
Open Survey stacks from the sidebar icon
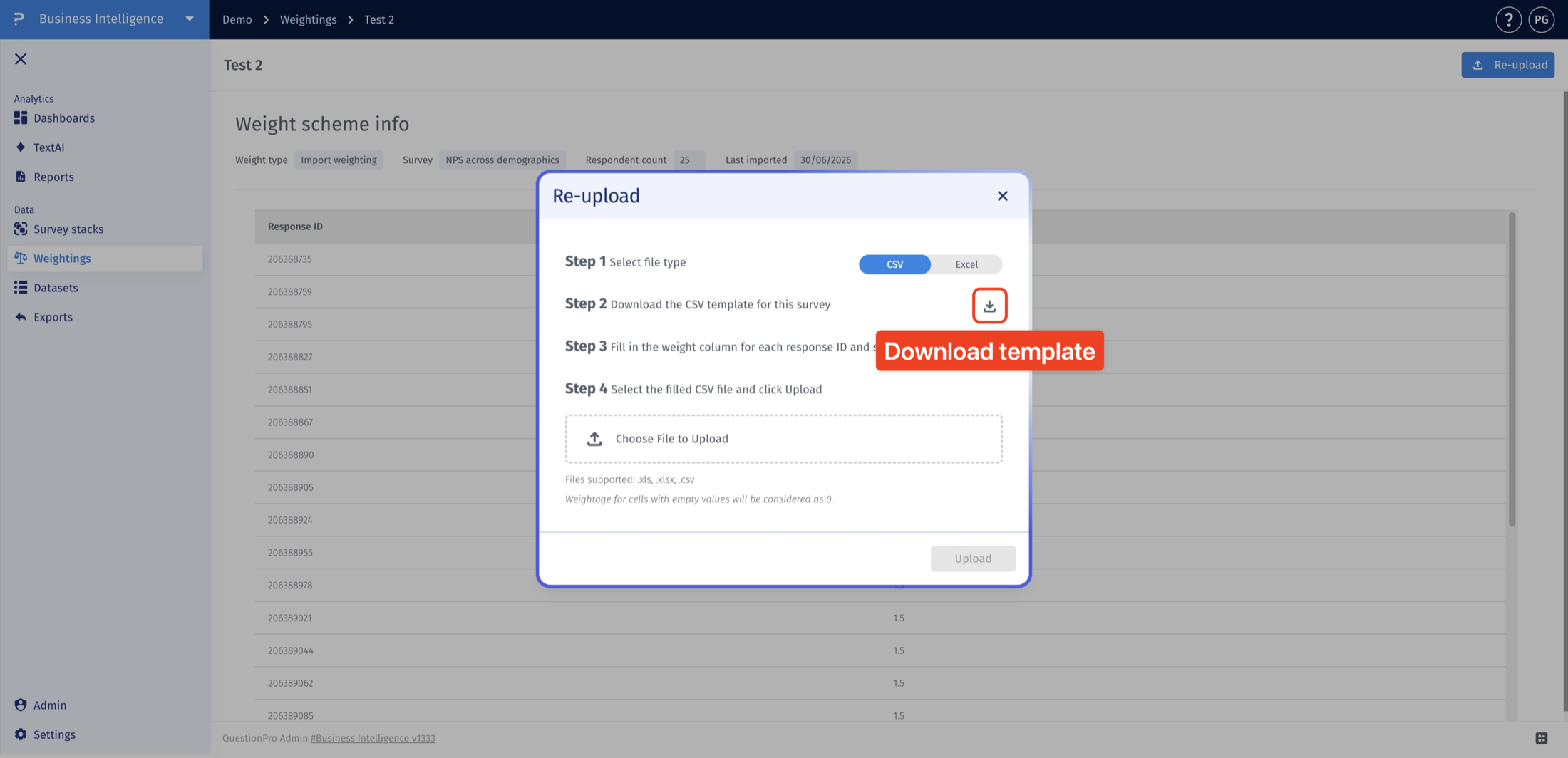[x=21, y=229]
